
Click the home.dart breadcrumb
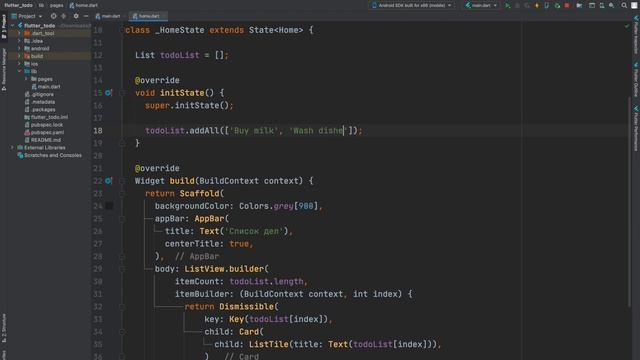[84, 6]
